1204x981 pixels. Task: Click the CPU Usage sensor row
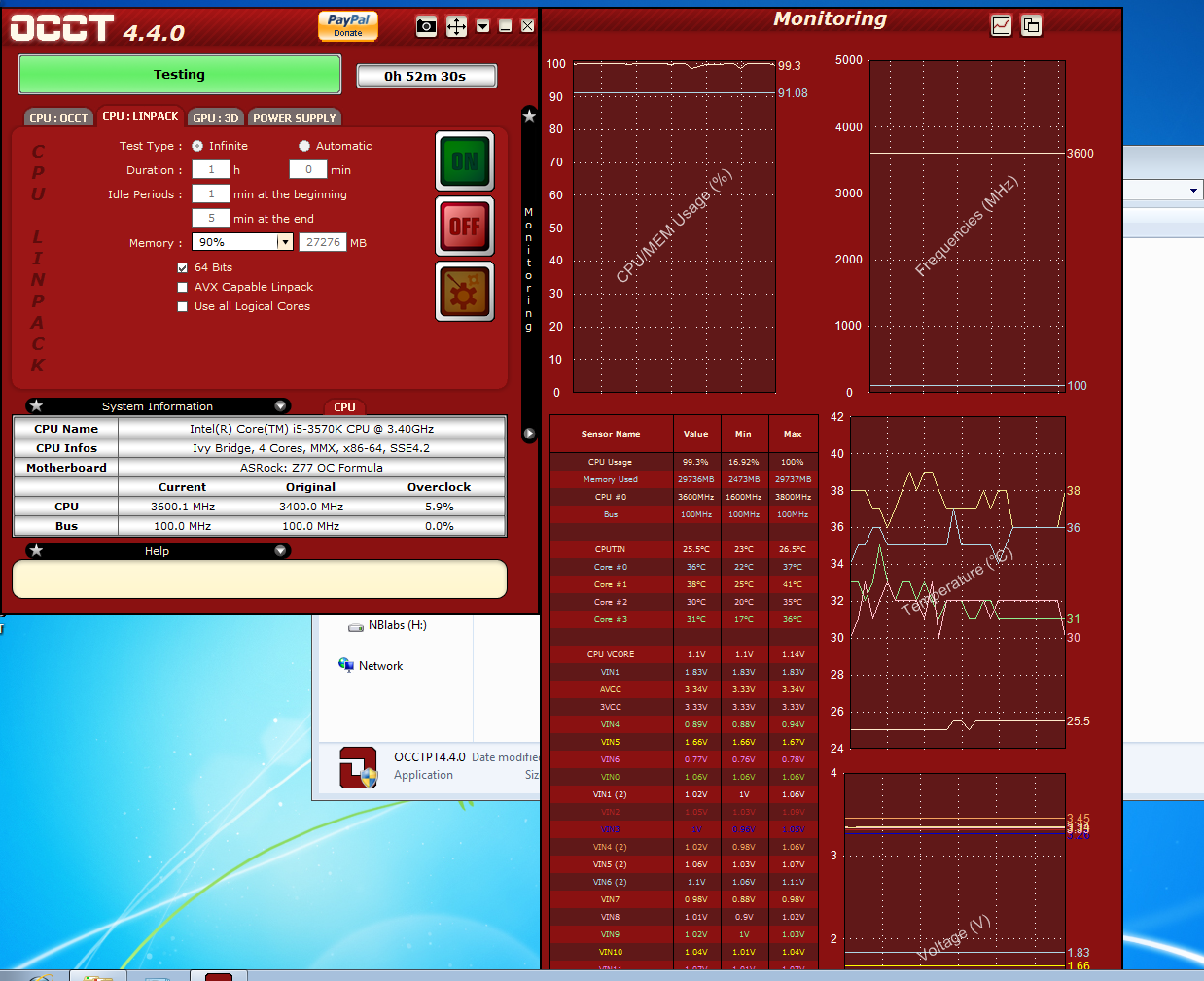pyautogui.click(x=684, y=462)
